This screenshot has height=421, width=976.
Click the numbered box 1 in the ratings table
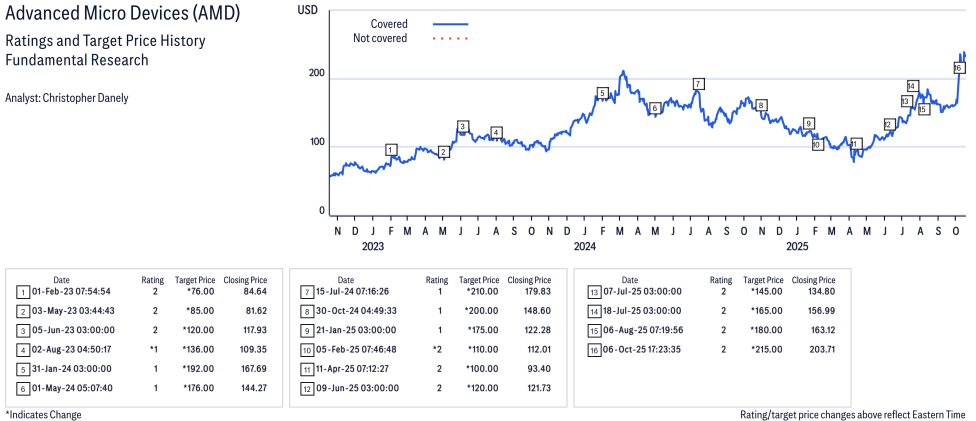point(22,292)
